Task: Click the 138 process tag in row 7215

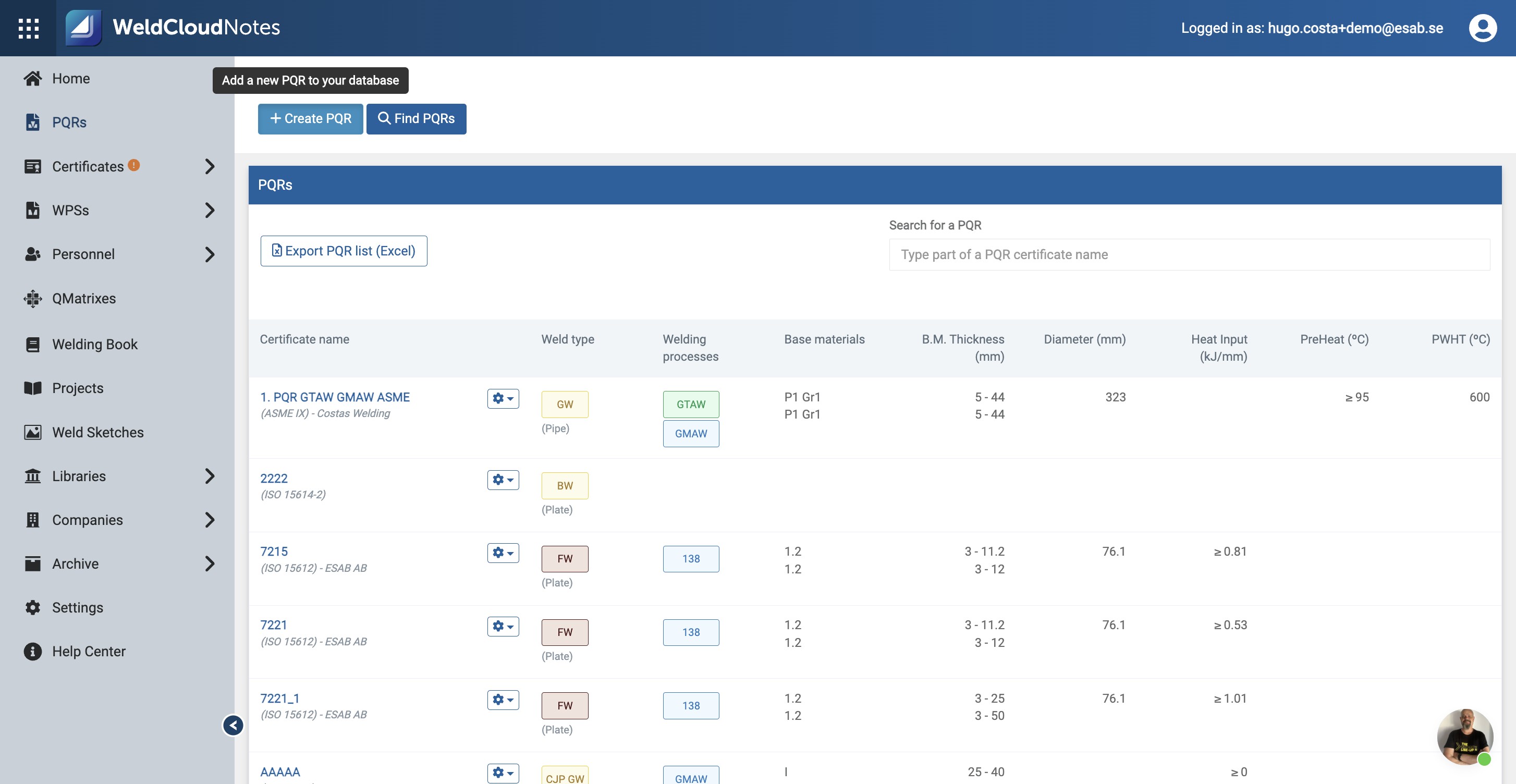Action: point(690,559)
